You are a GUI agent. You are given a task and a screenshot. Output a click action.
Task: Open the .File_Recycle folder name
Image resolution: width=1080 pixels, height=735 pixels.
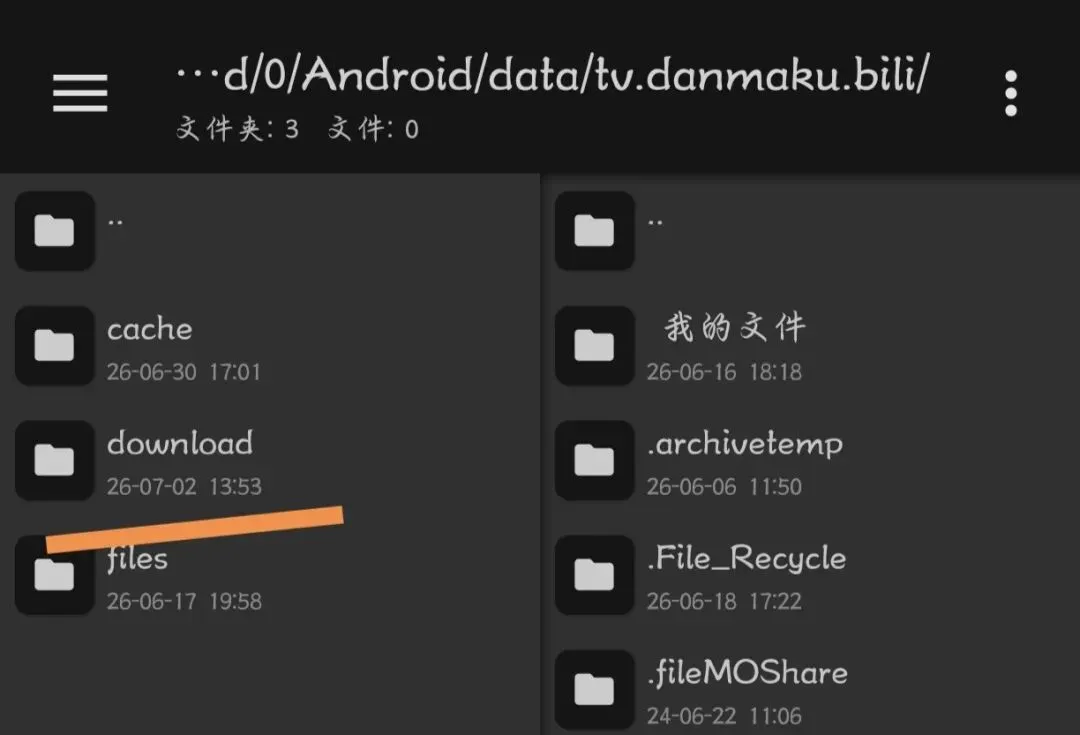[747, 559]
